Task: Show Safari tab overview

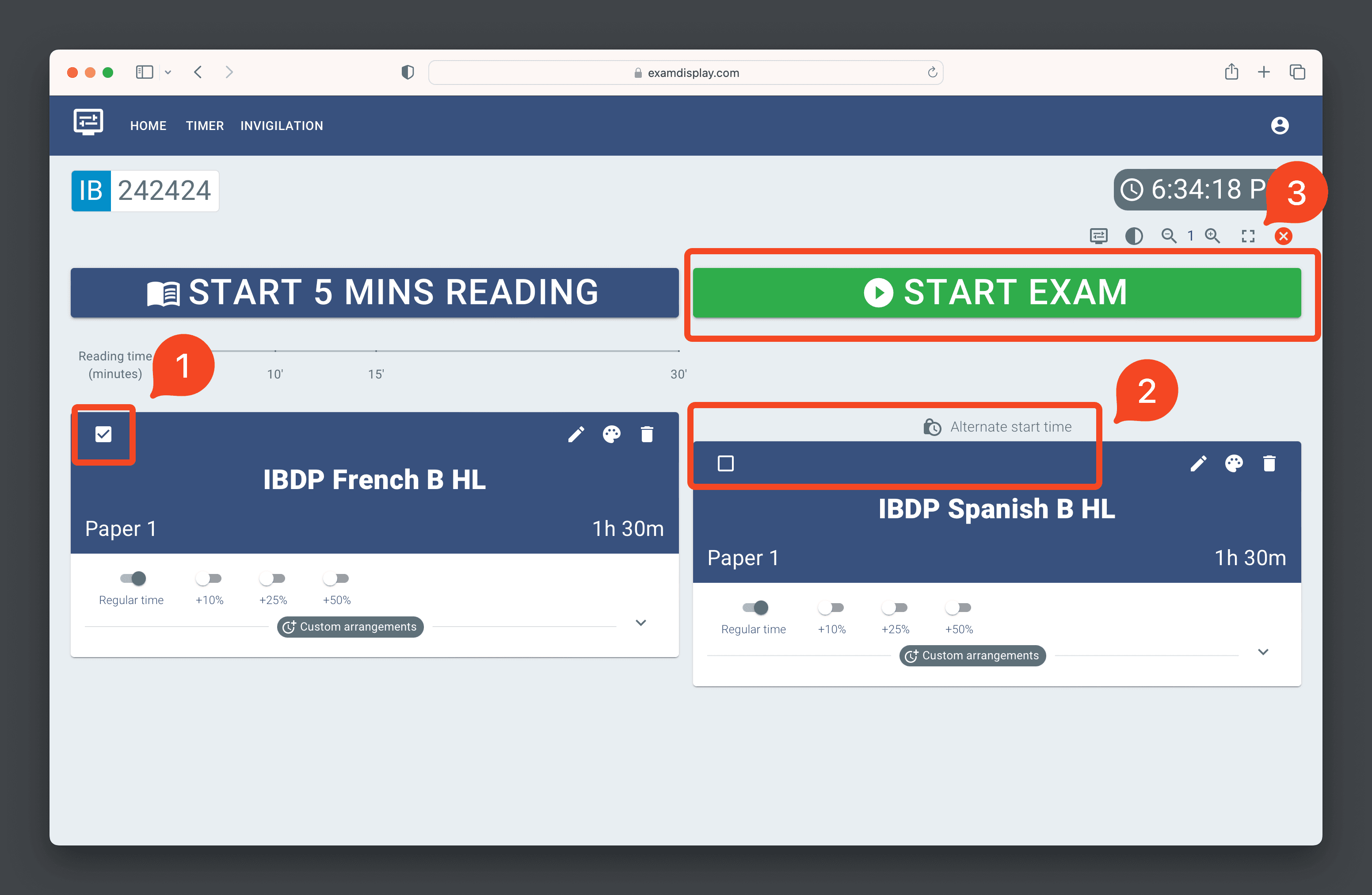Action: click(x=1297, y=72)
